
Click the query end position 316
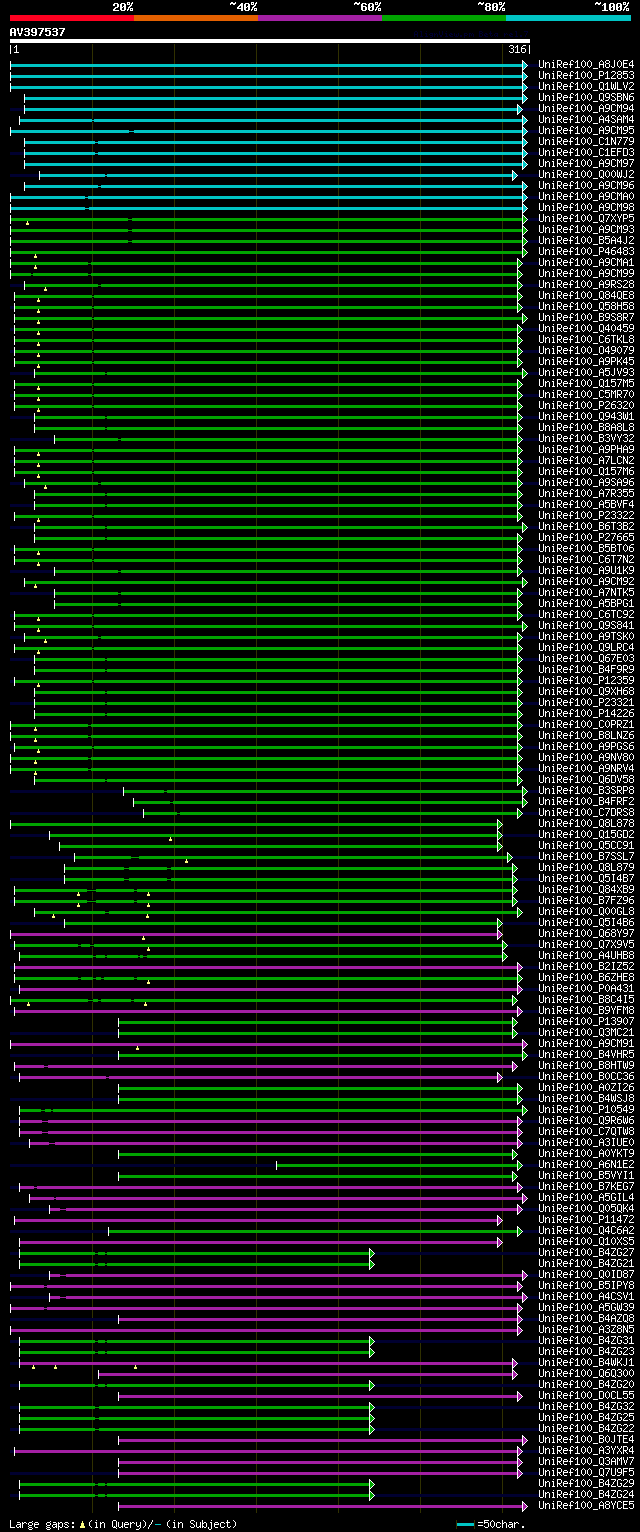[x=517, y=49]
